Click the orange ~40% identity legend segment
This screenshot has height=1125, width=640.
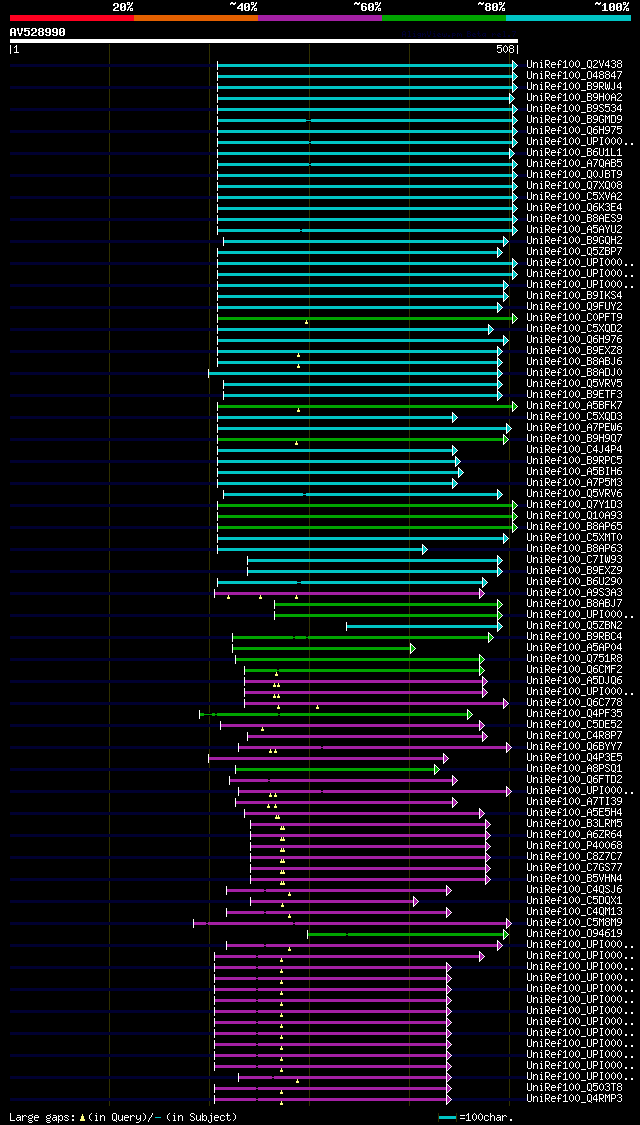tap(196, 17)
